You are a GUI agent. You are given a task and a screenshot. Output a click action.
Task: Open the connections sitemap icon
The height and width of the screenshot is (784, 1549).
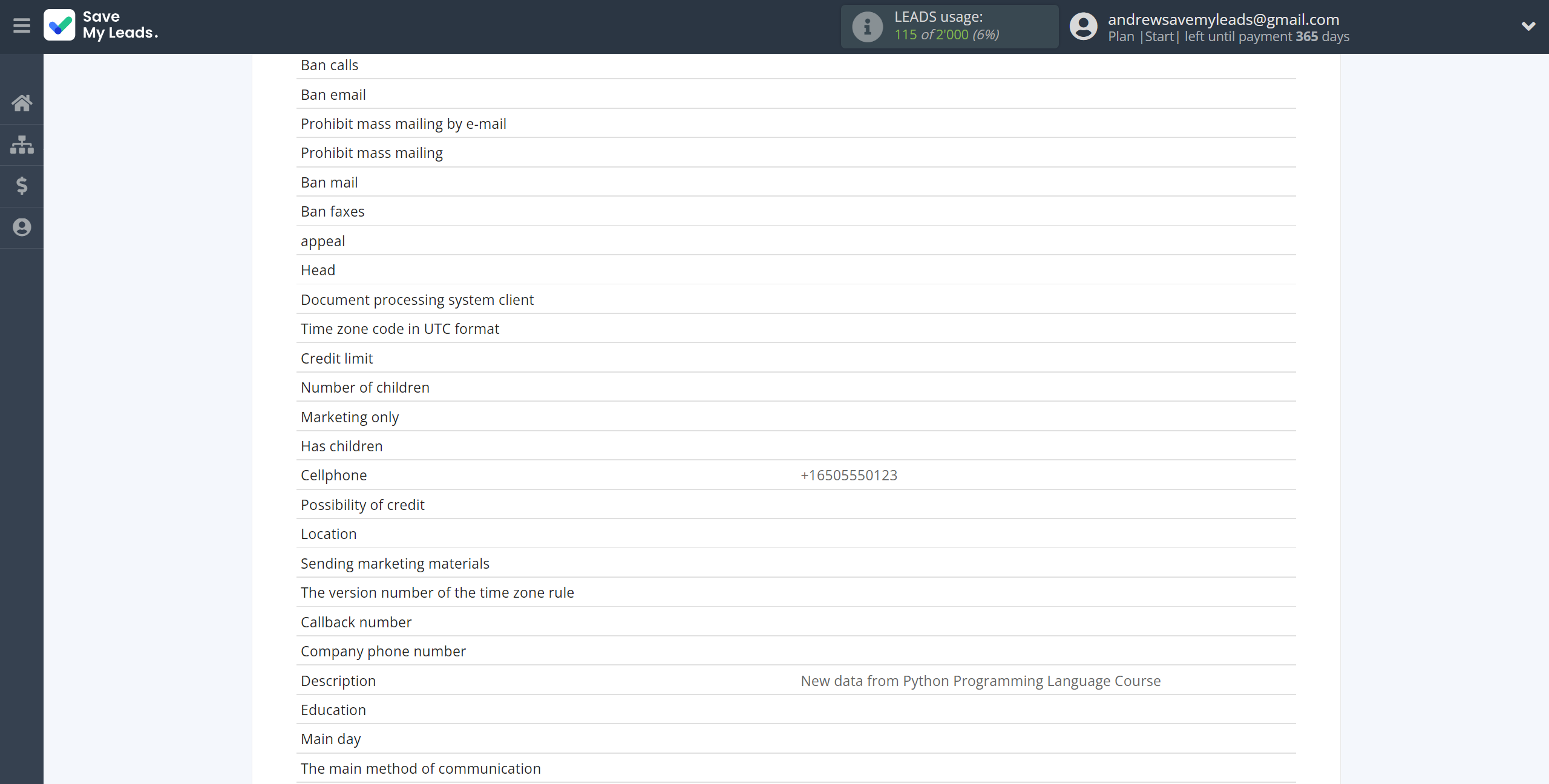pyautogui.click(x=22, y=145)
